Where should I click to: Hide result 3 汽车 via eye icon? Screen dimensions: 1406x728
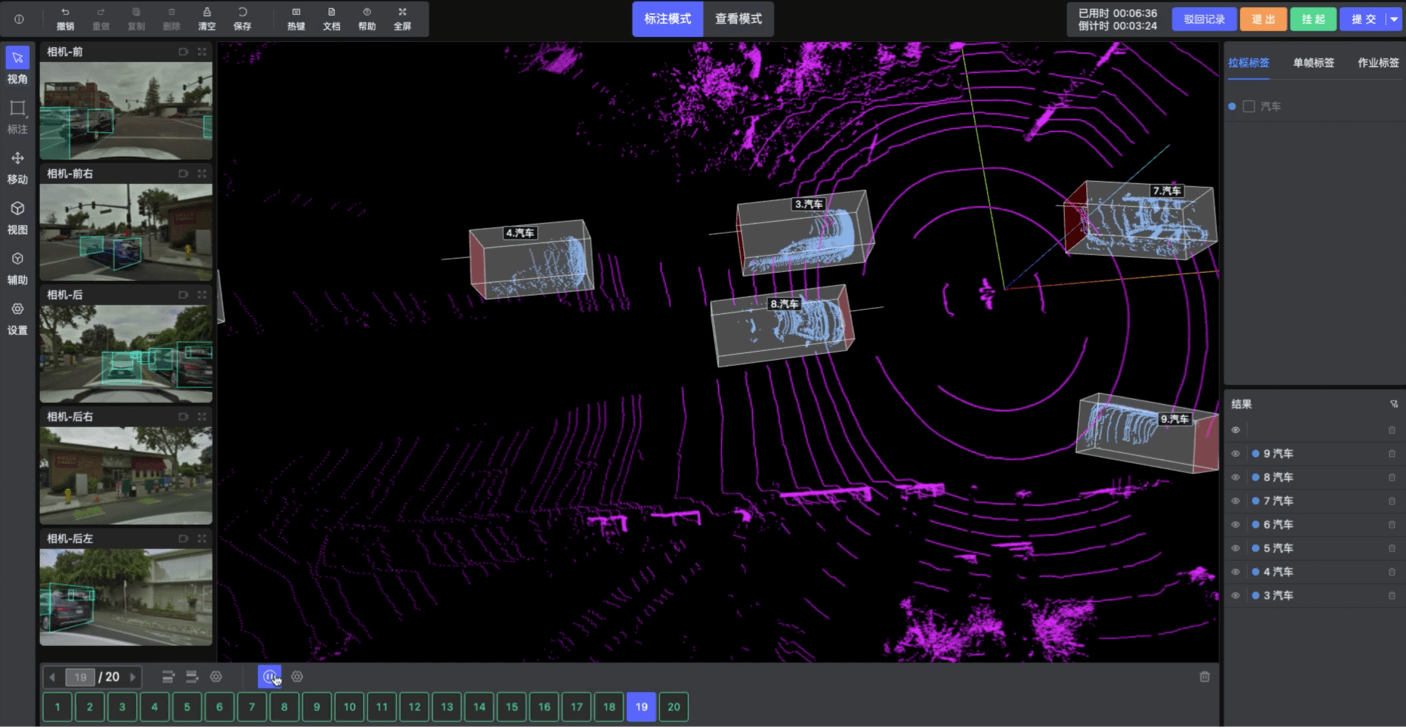pyautogui.click(x=1235, y=596)
